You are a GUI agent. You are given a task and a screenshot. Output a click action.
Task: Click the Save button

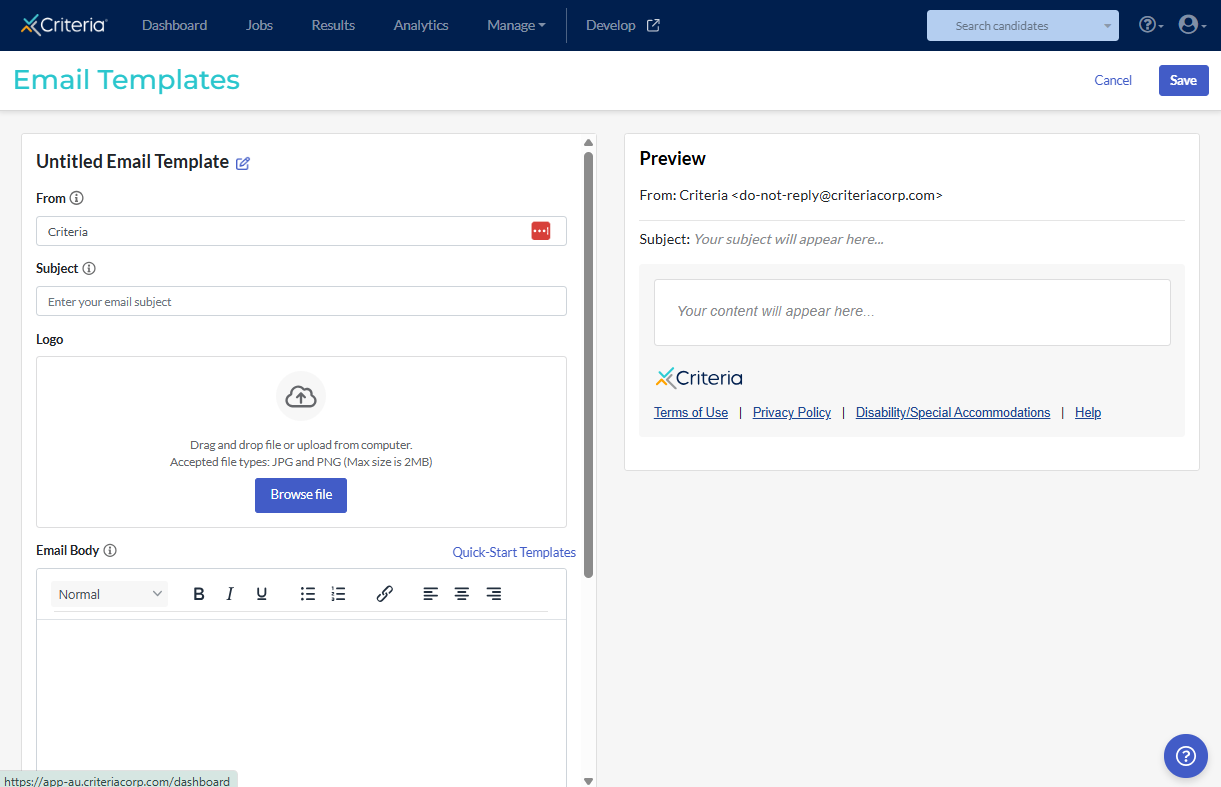pyautogui.click(x=1183, y=81)
